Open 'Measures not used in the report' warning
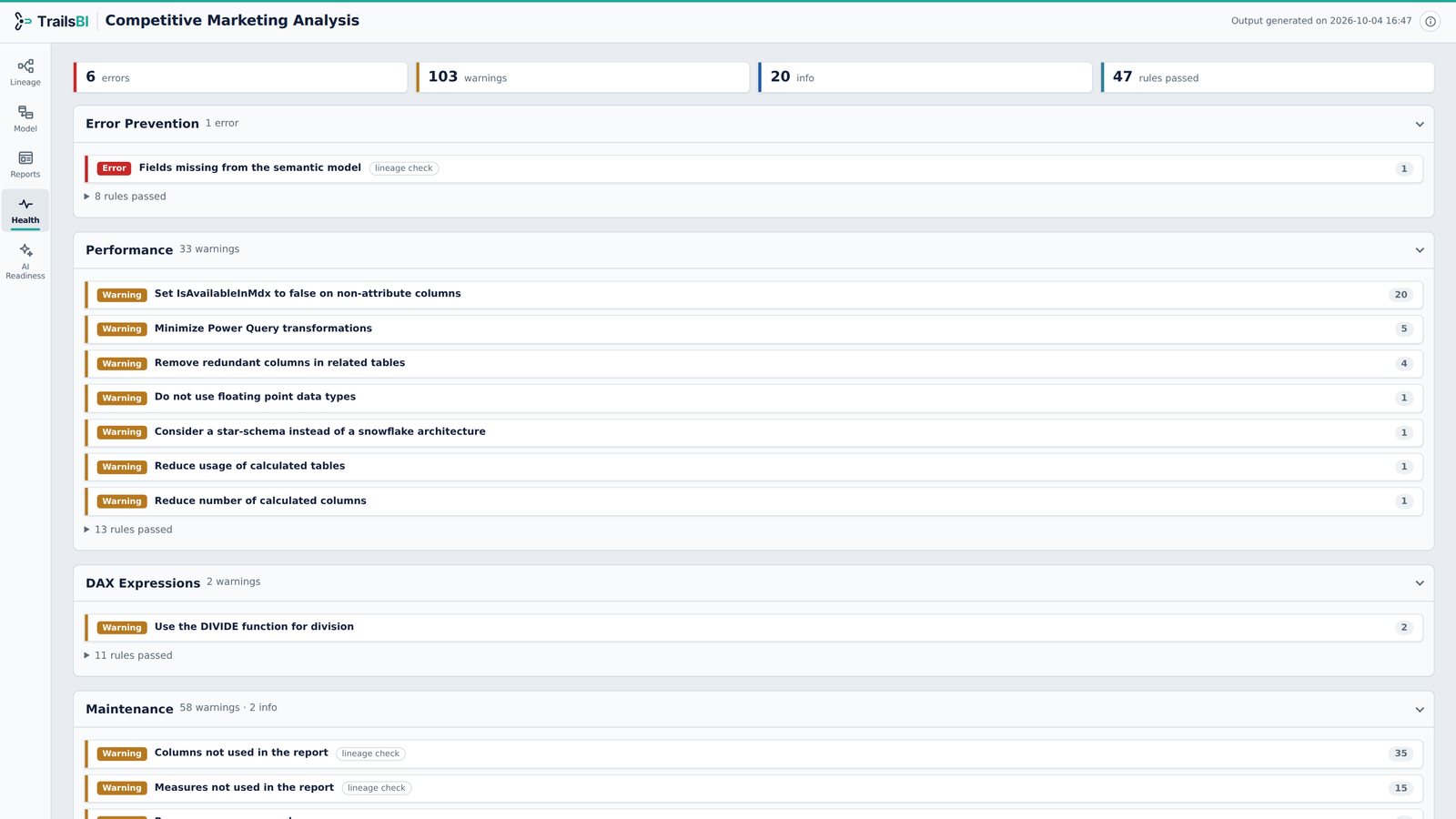 [x=753, y=788]
